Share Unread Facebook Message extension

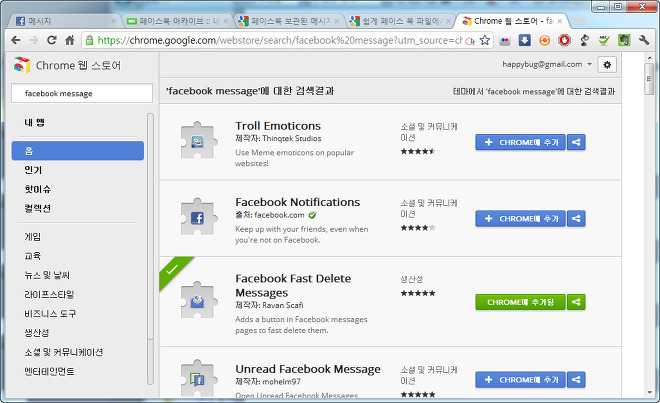point(576,380)
